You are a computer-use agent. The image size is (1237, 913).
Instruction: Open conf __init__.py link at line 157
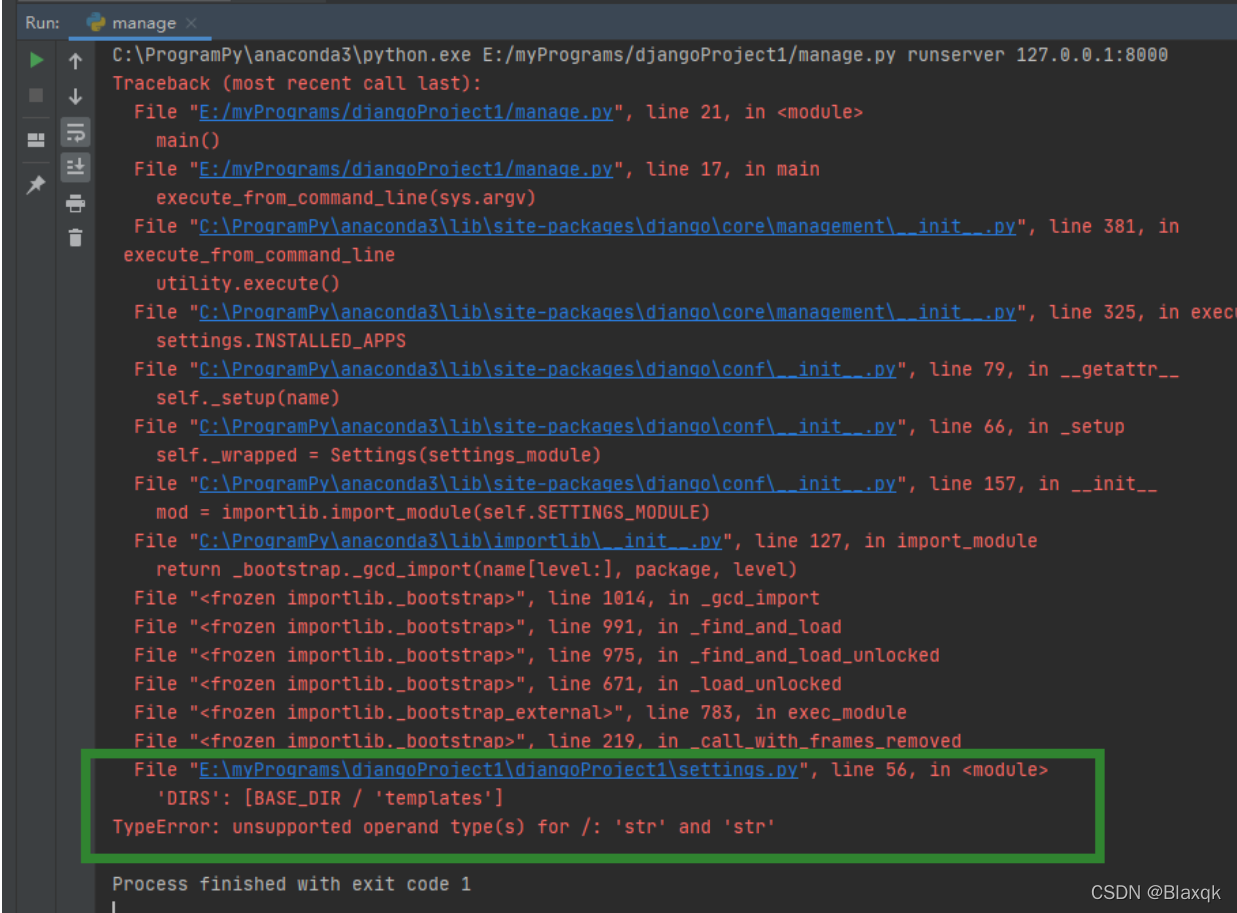pyautogui.click(x=547, y=483)
